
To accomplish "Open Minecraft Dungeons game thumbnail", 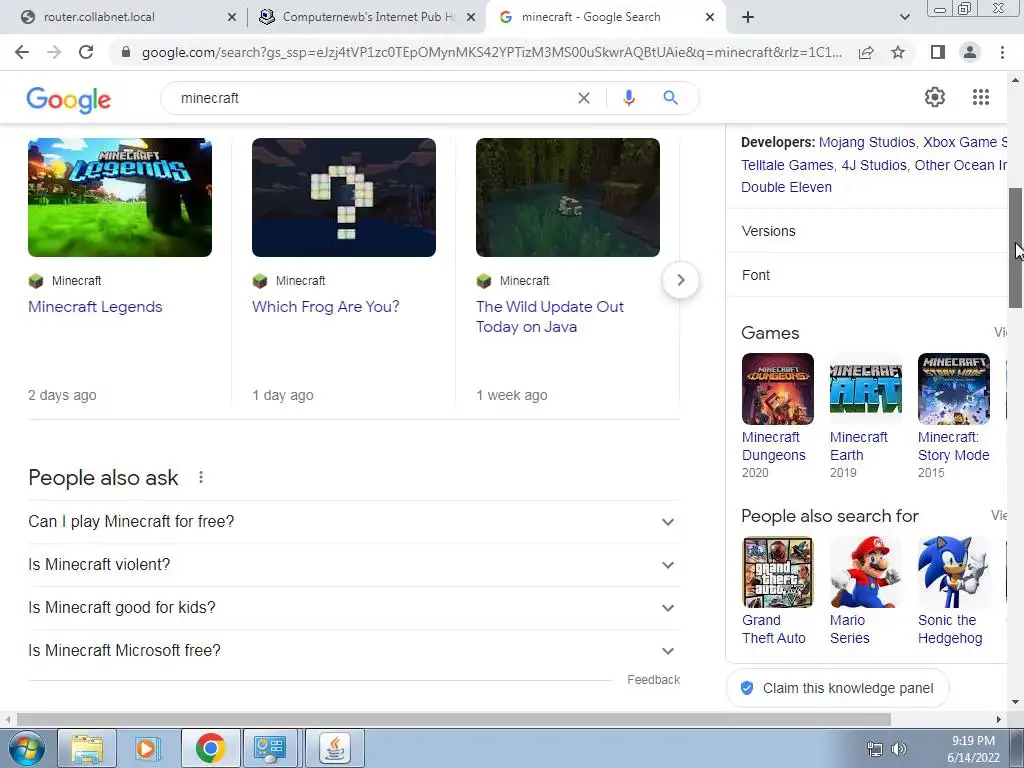I will (x=777, y=389).
